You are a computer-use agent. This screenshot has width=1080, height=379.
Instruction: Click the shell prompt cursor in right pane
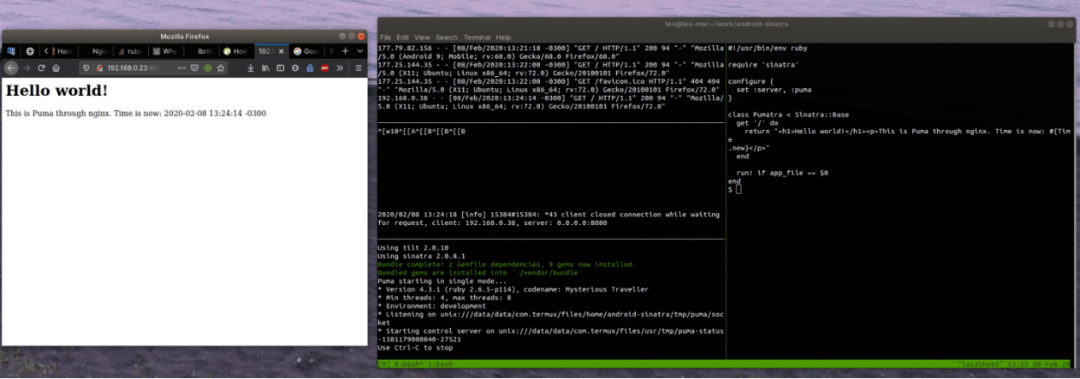(x=738, y=190)
